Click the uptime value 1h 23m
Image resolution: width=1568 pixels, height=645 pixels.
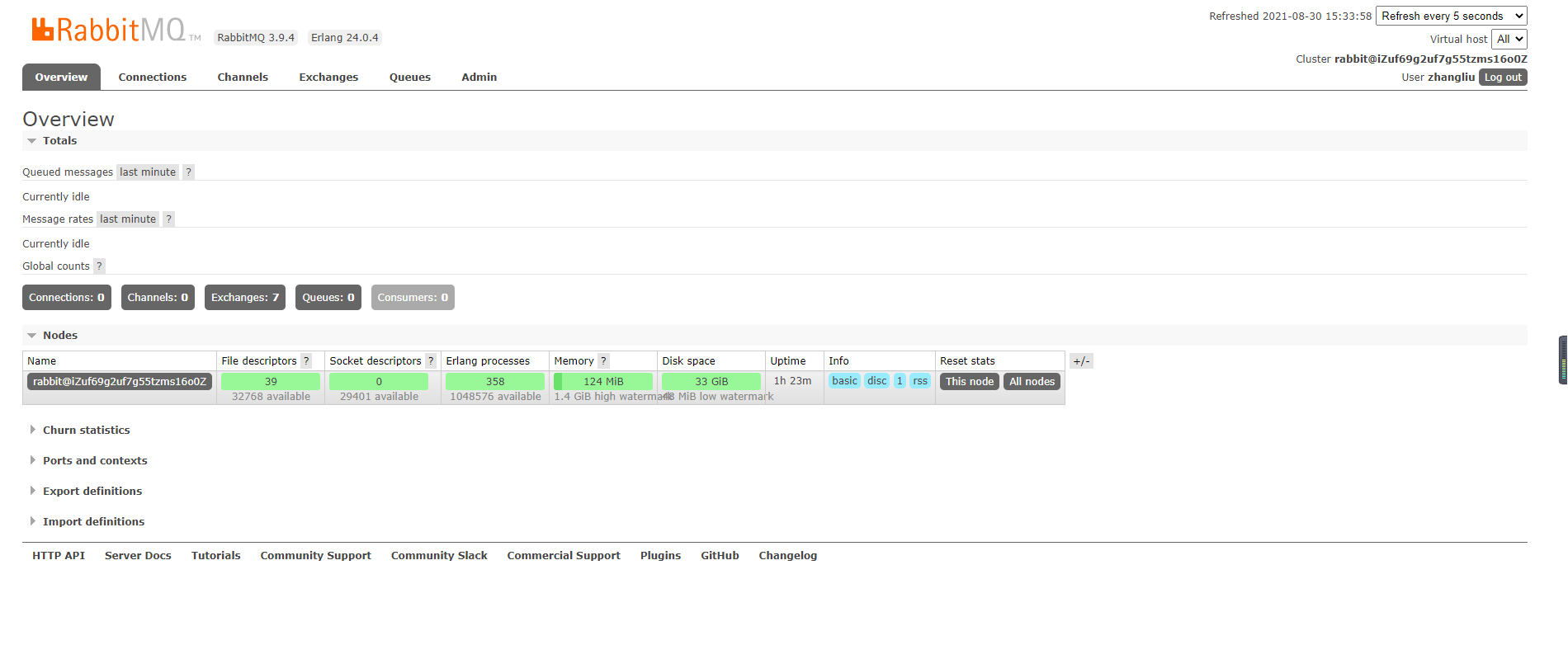[x=792, y=380]
